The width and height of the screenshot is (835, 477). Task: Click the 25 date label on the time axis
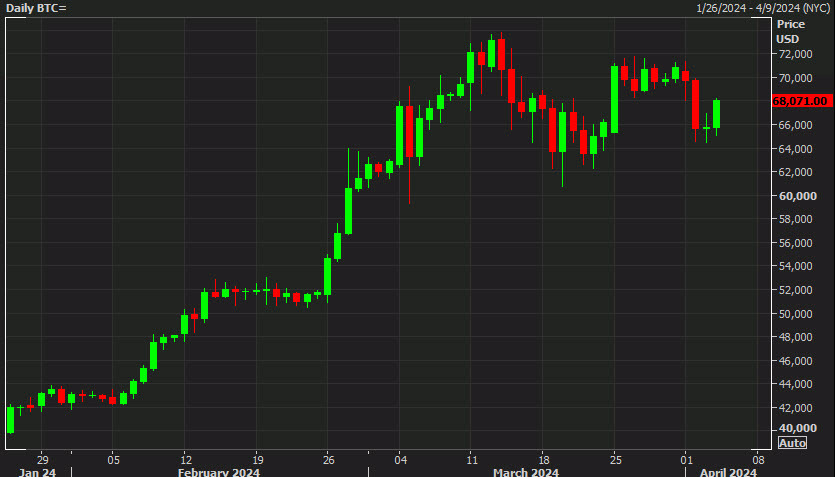click(x=615, y=460)
